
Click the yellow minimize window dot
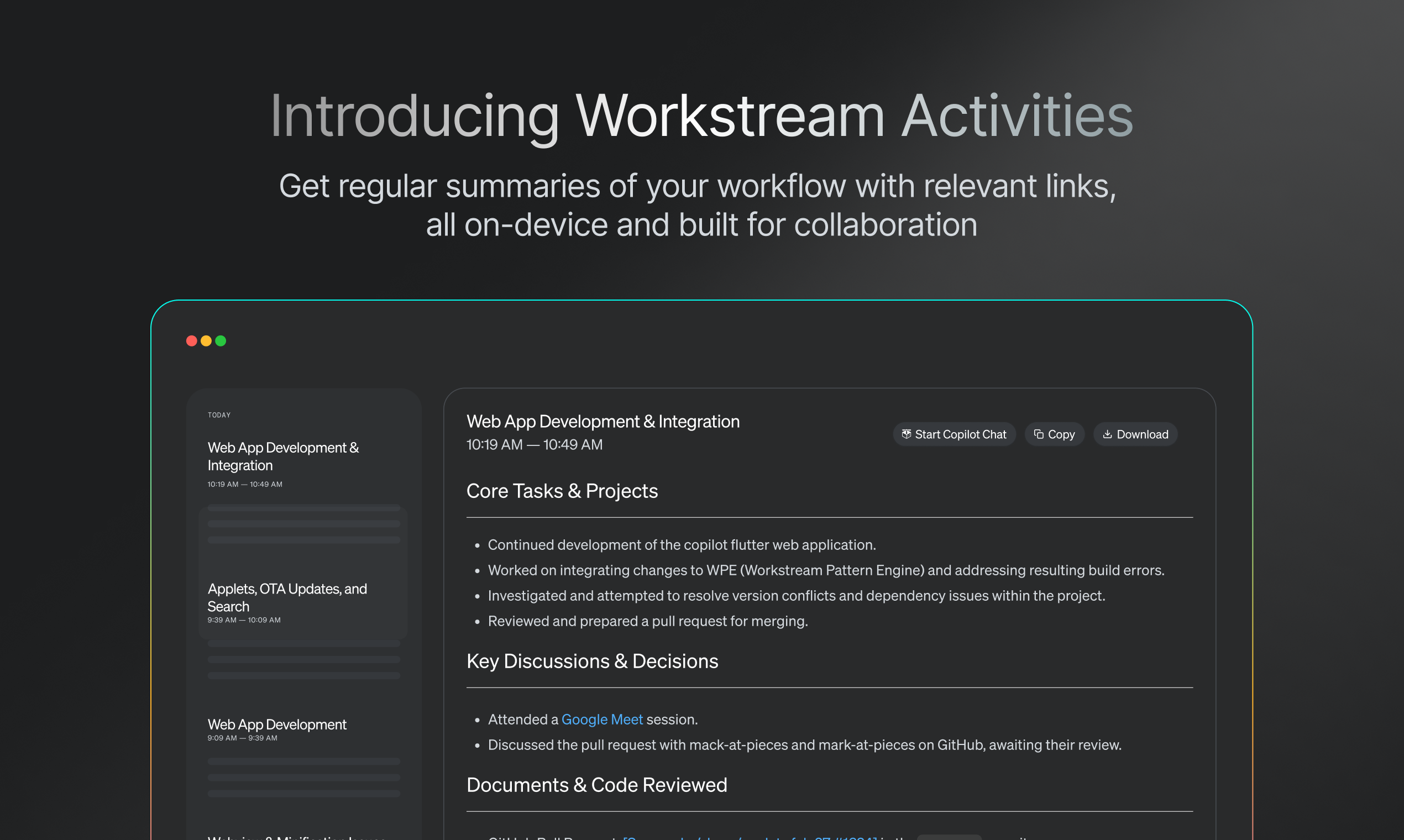(206, 341)
